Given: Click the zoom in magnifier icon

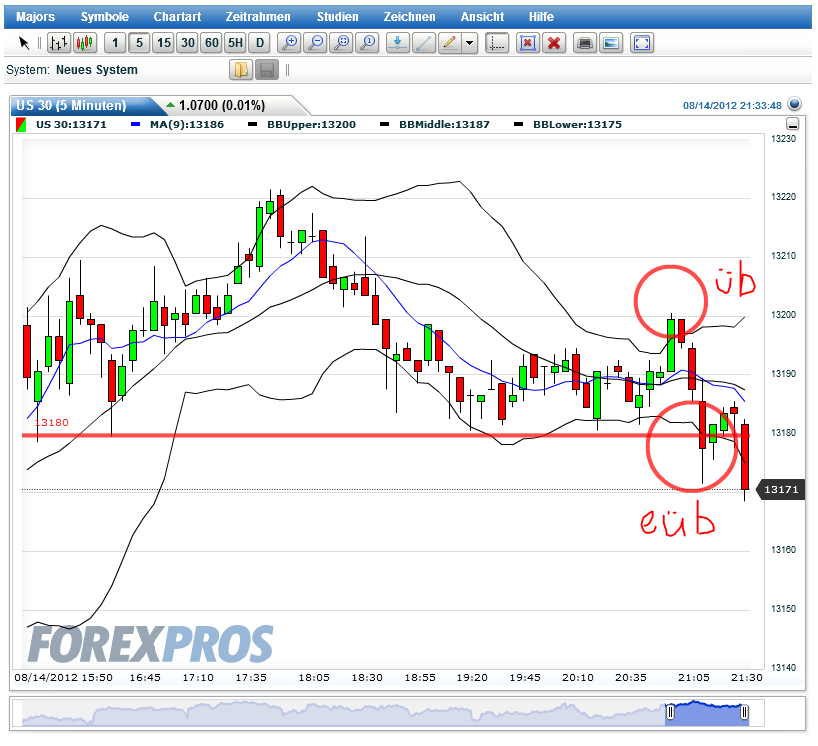Looking at the screenshot, I should 289,43.
